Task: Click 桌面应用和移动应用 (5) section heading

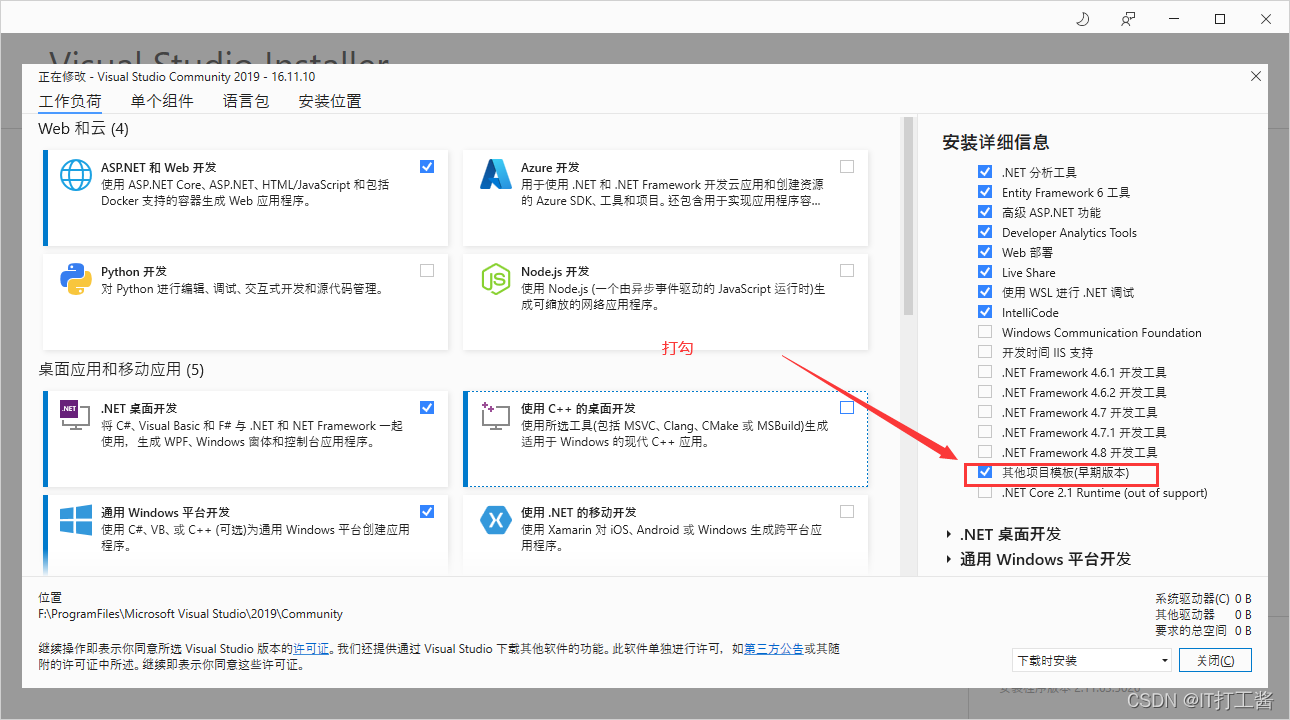Action: (121, 370)
